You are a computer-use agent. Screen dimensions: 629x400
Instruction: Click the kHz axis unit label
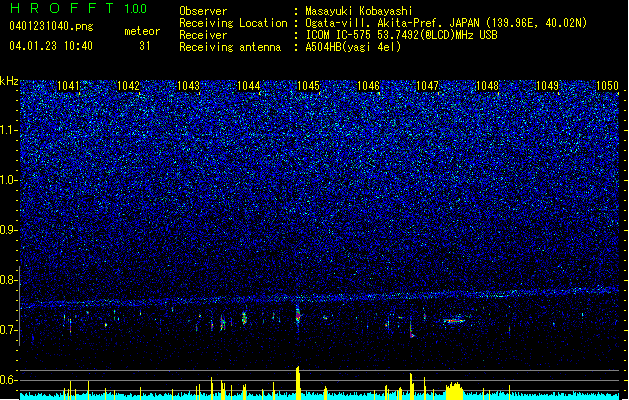tap(9, 81)
